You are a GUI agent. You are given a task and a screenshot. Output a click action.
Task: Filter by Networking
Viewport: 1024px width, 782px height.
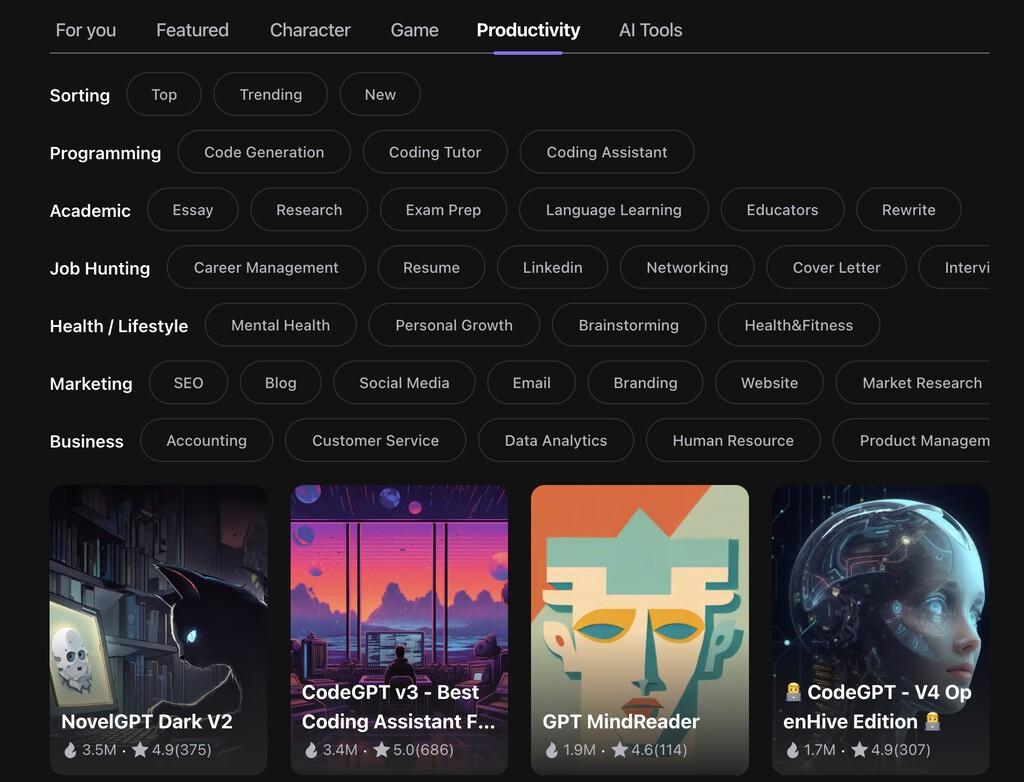pos(687,267)
